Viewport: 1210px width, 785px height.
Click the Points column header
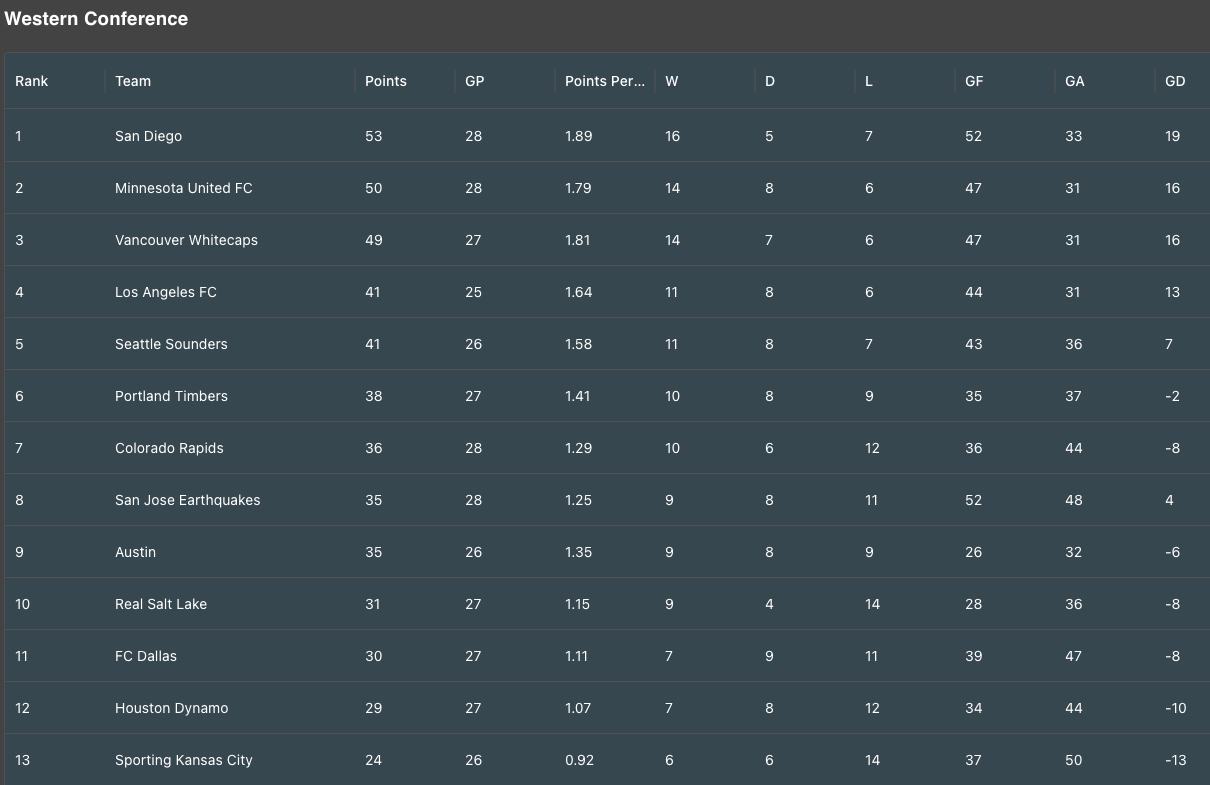coord(386,81)
